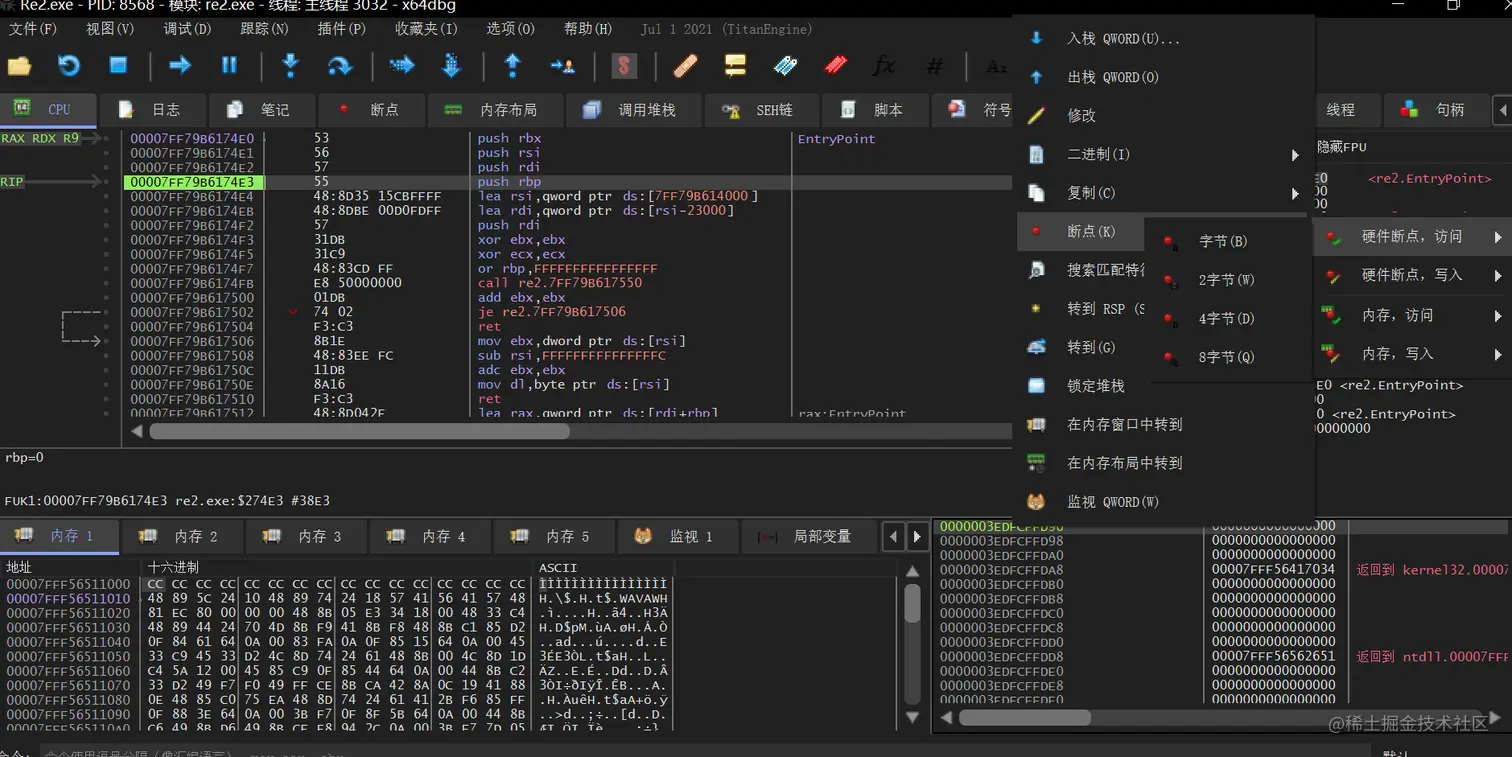Screen dimensions: 1512x757
Task: Open the comments hash icon
Action: click(x=934, y=66)
